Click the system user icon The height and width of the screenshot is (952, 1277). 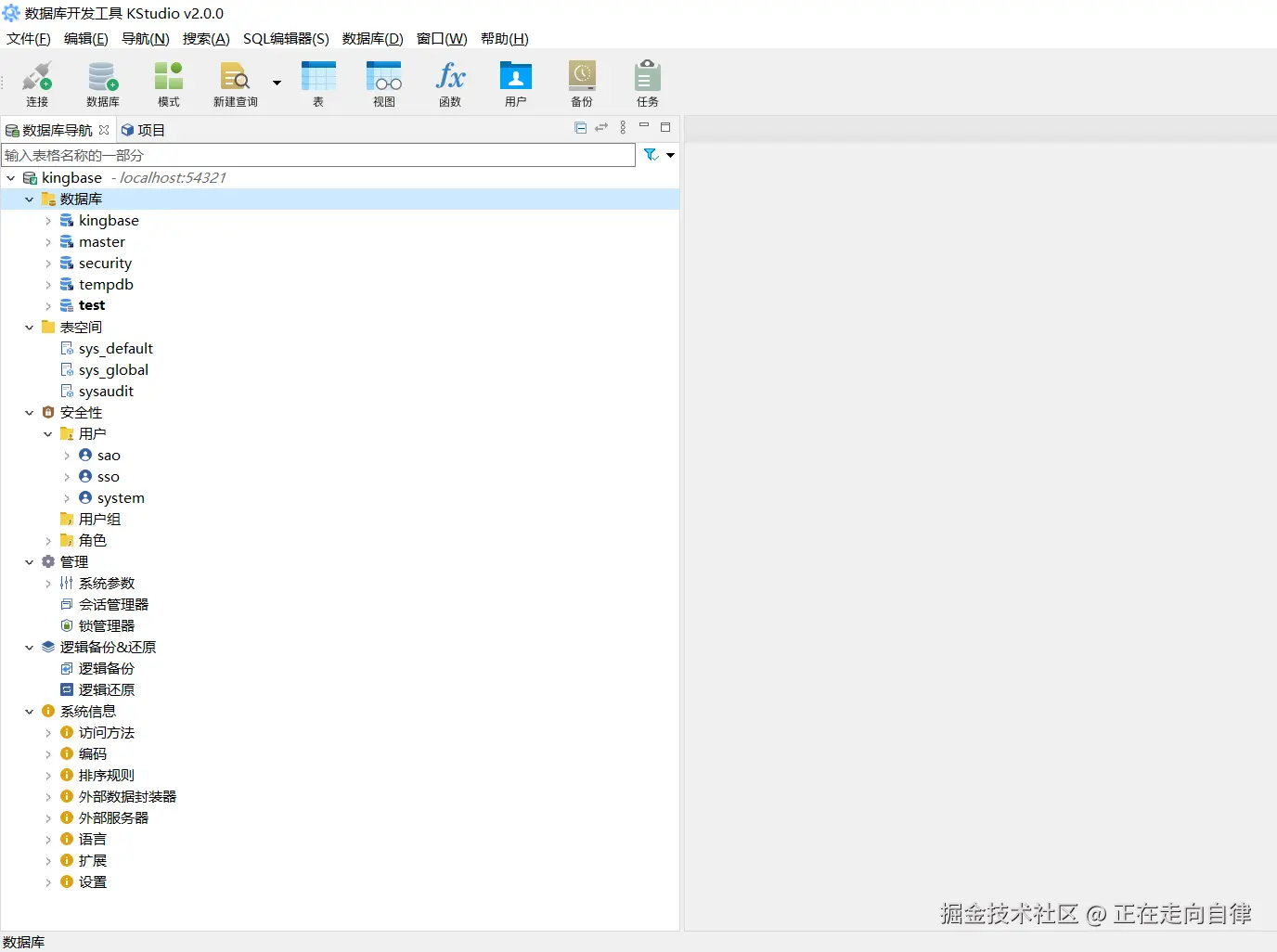85,497
